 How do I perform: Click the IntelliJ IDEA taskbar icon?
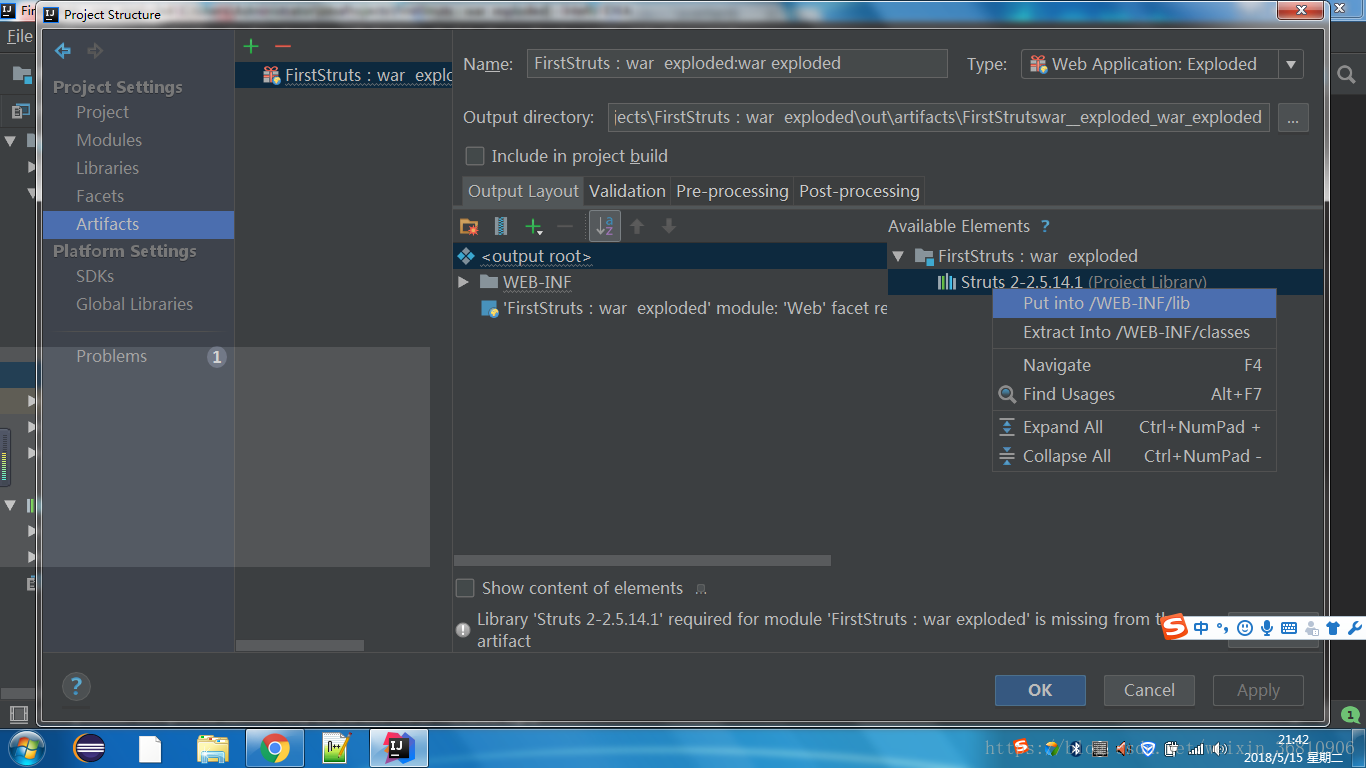click(x=398, y=748)
